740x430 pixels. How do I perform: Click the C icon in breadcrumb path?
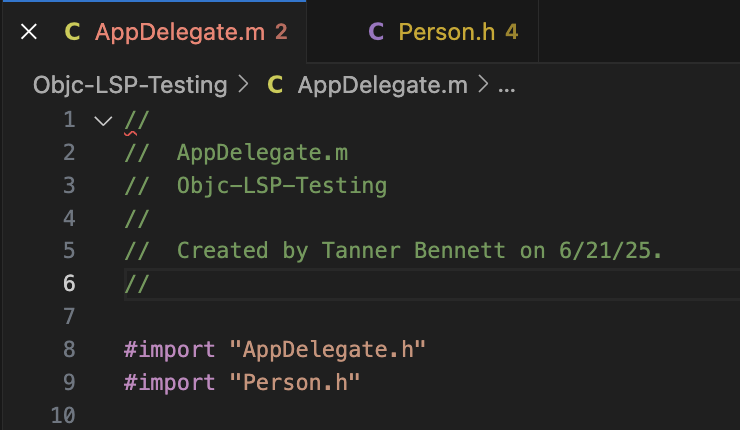(x=275, y=85)
